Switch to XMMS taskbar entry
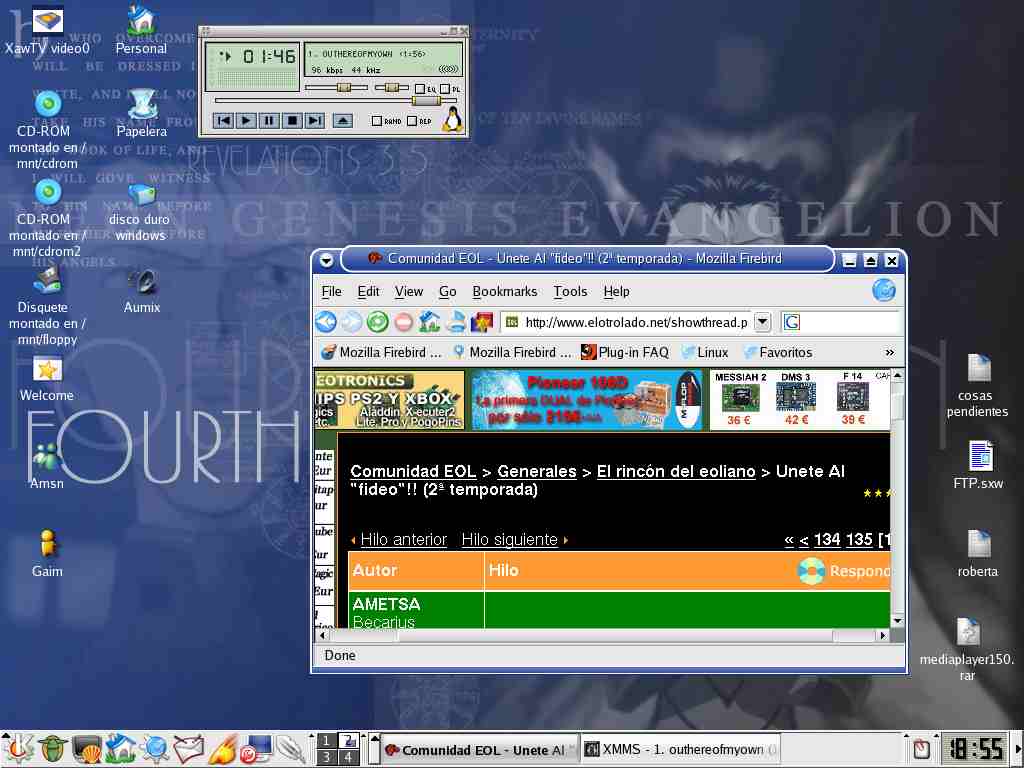 (x=680, y=750)
